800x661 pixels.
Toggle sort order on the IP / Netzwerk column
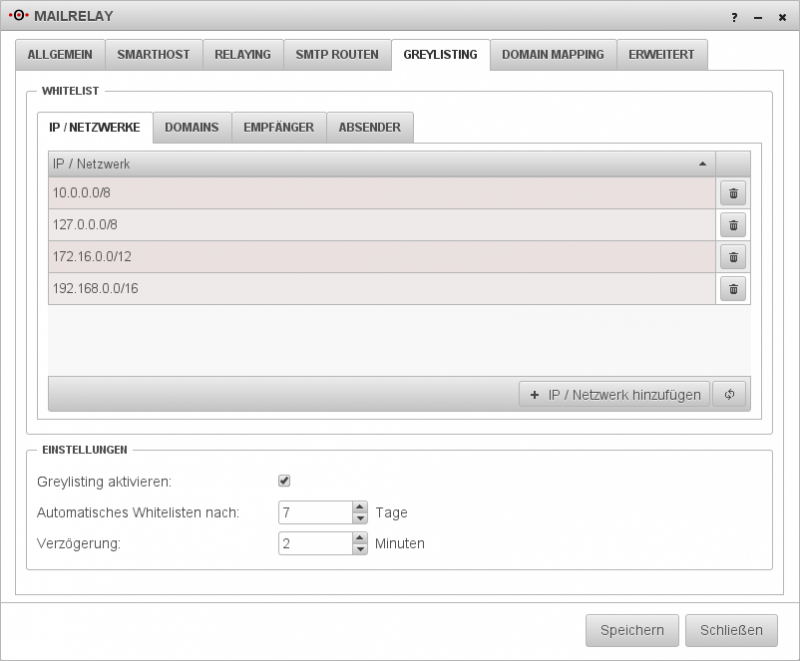380,163
